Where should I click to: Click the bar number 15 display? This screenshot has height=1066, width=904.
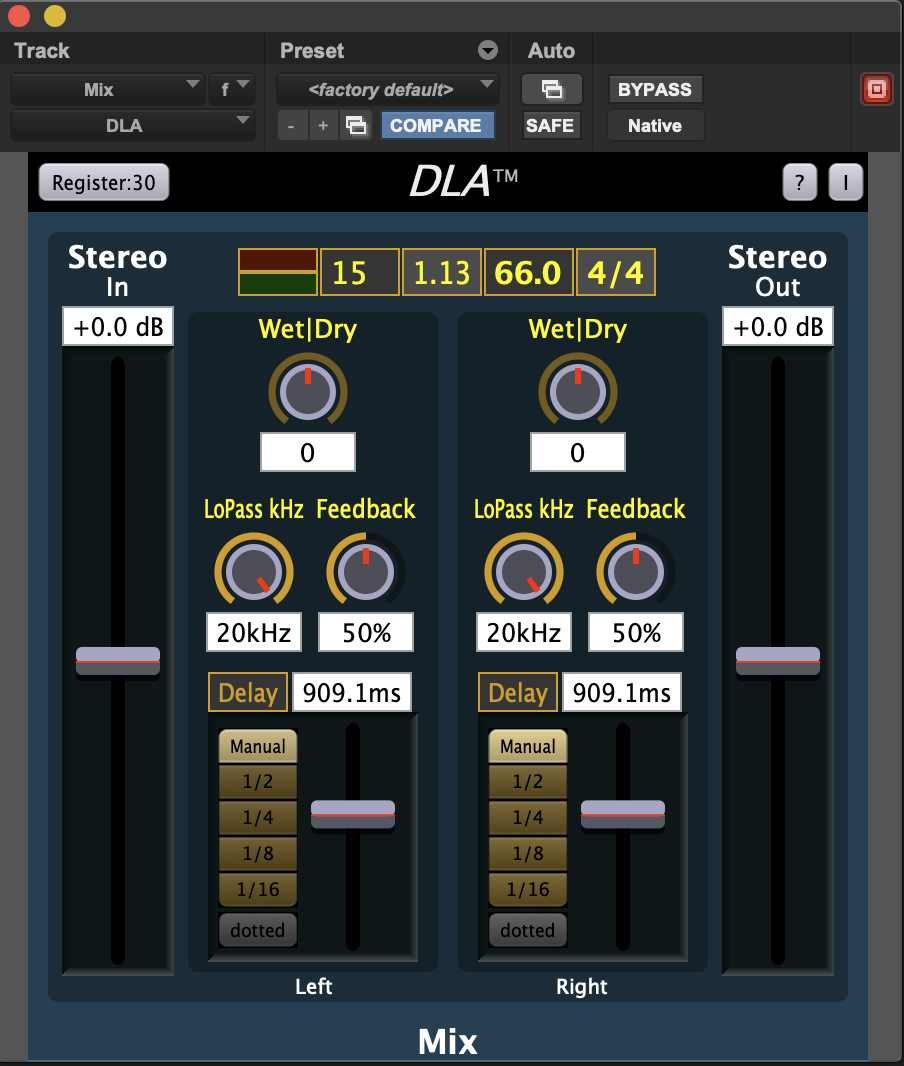(360, 272)
